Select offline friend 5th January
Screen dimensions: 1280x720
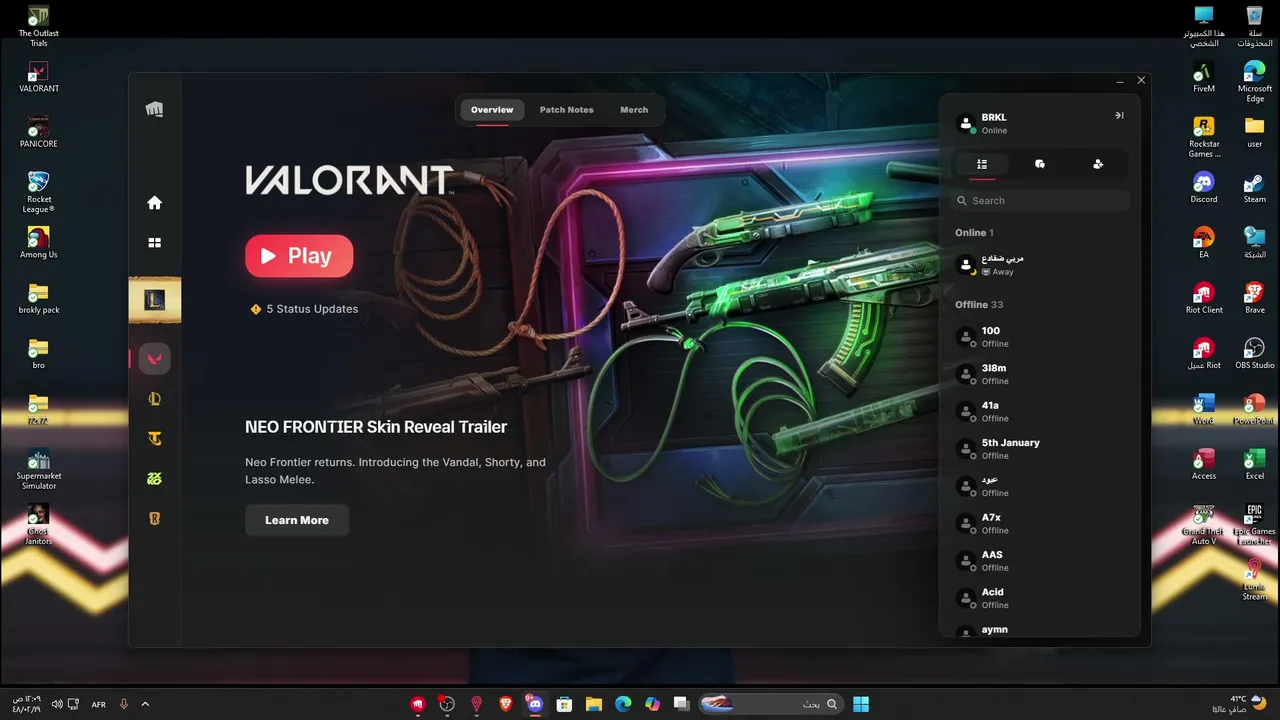[x=1040, y=449]
